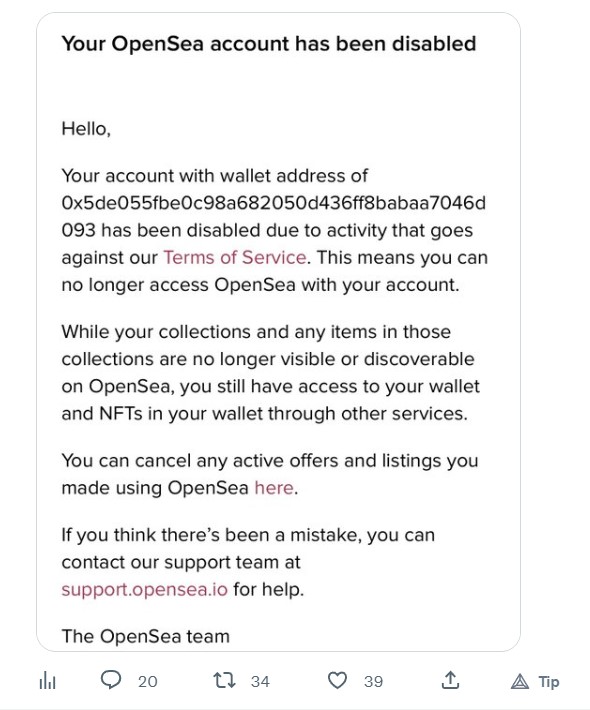Click the reply speech bubble icon
The height and width of the screenshot is (710, 590).
pos(110,680)
